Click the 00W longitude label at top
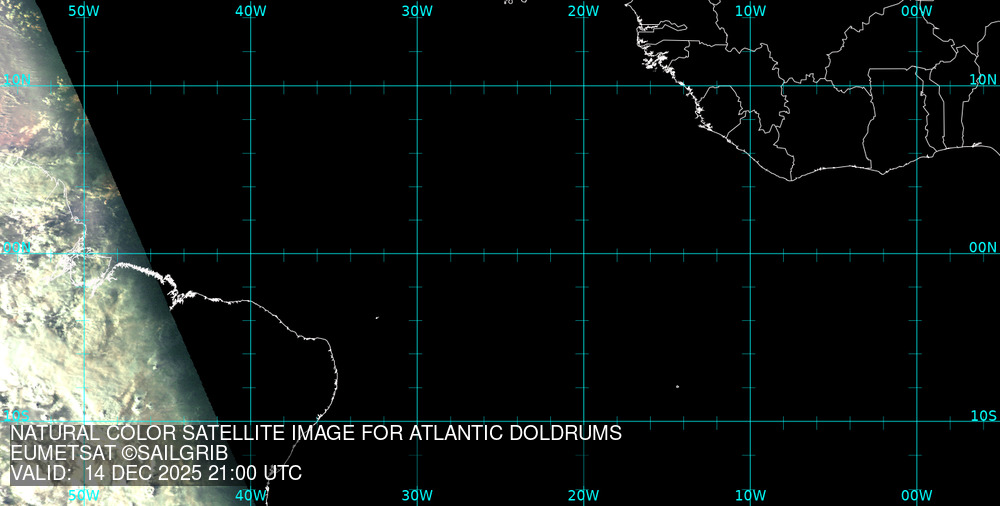Viewport: 1000px width, 506px height. pyautogui.click(x=916, y=10)
